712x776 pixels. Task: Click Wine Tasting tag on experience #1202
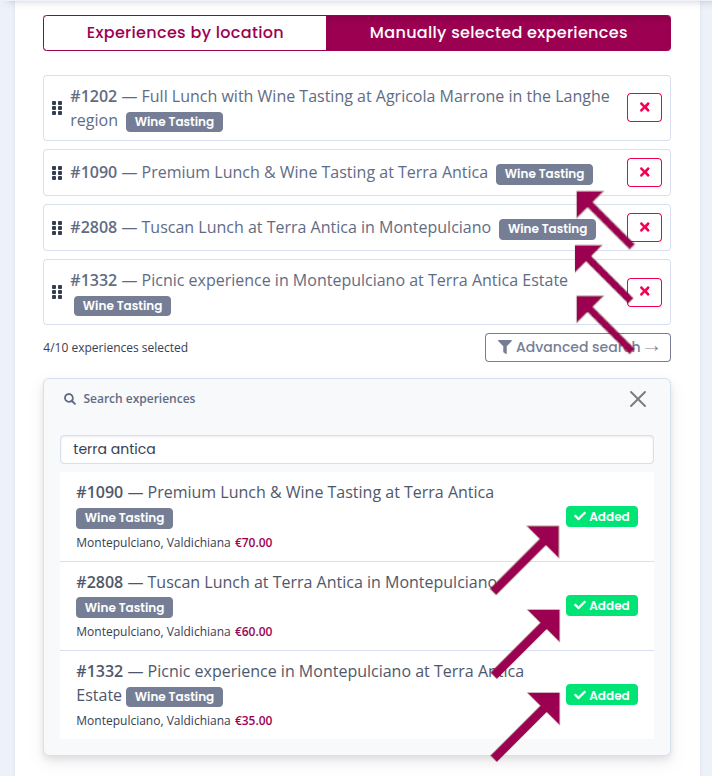174,122
